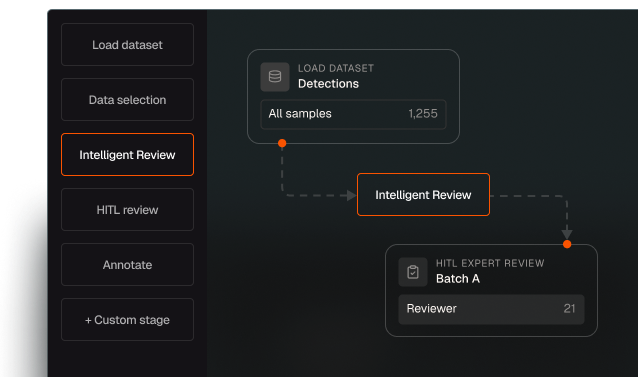Click the clipboard icon on Batch A node
The height and width of the screenshot is (377, 638).
click(413, 272)
